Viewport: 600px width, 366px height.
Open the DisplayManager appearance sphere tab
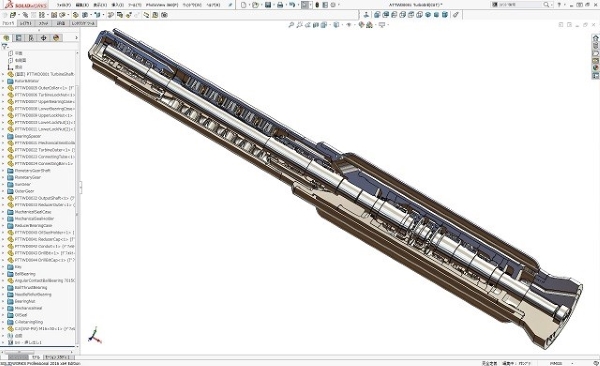(56, 38)
